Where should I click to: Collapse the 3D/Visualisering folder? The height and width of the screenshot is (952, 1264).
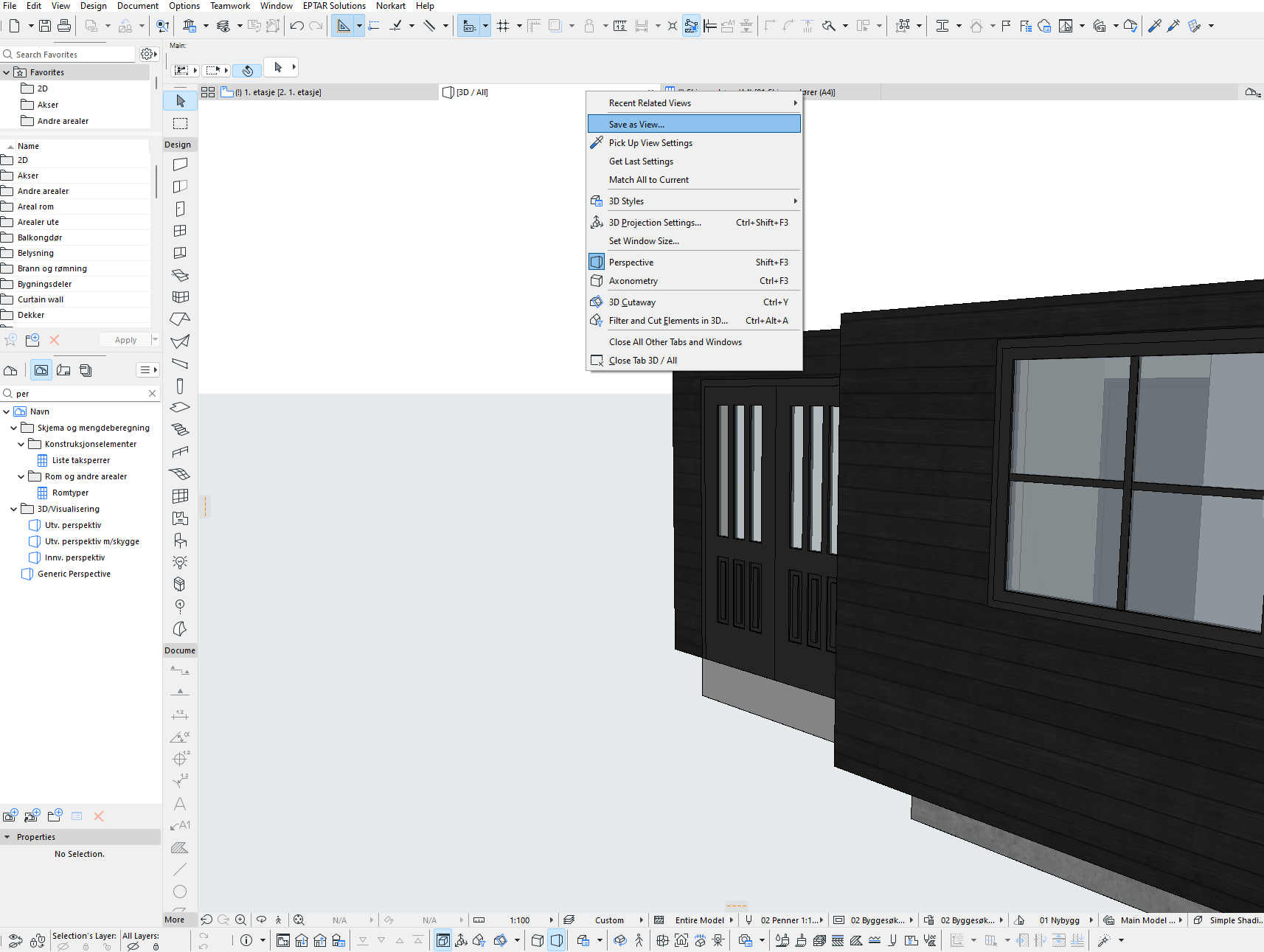pos(14,509)
